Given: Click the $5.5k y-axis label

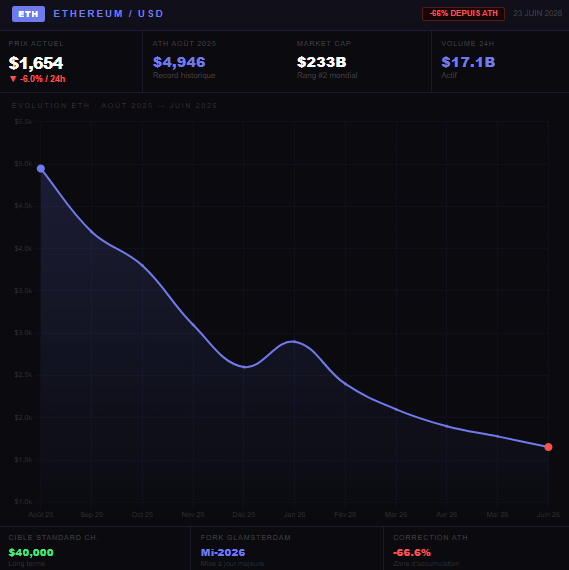Looking at the screenshot, I should [23, 122].
